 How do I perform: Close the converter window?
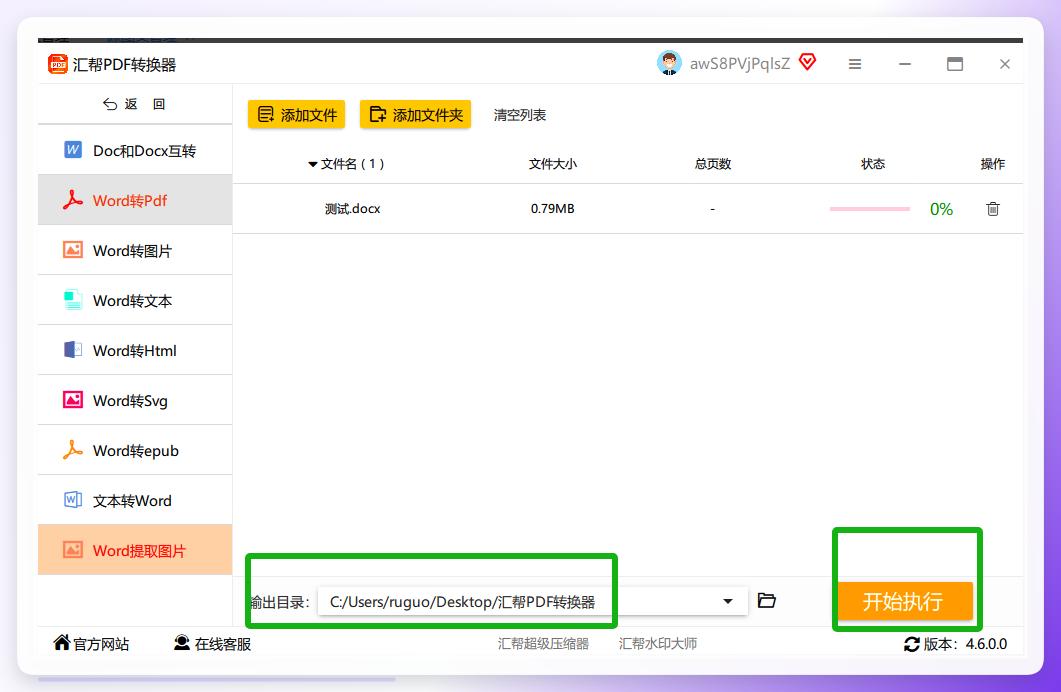pos(1005,64)
